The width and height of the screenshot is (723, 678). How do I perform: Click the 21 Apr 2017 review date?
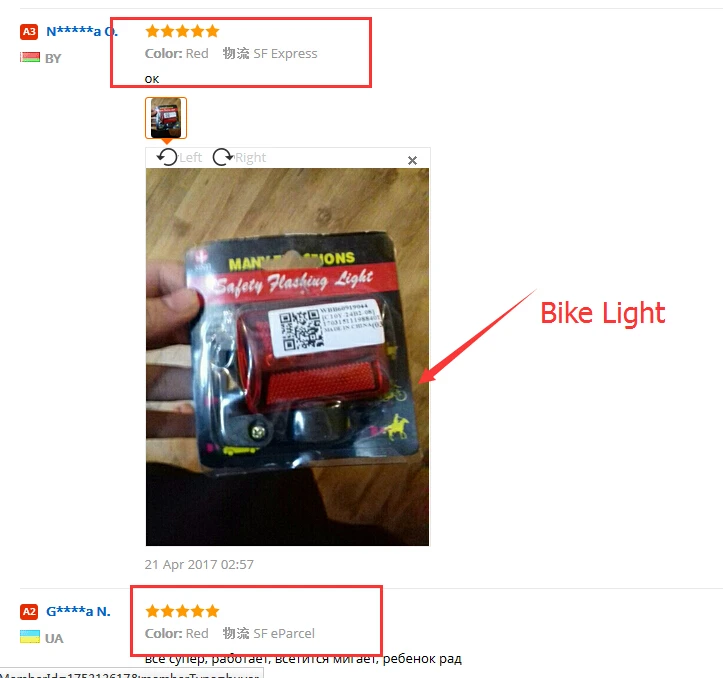pos(199,565)
